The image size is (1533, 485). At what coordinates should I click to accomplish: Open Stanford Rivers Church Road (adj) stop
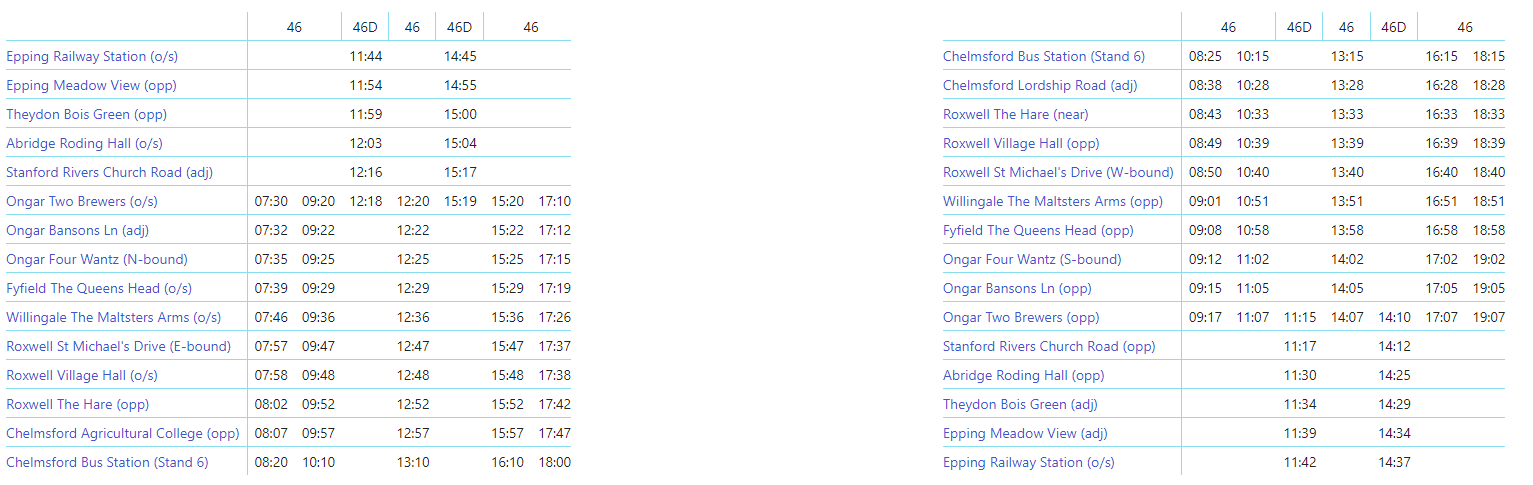108,172
